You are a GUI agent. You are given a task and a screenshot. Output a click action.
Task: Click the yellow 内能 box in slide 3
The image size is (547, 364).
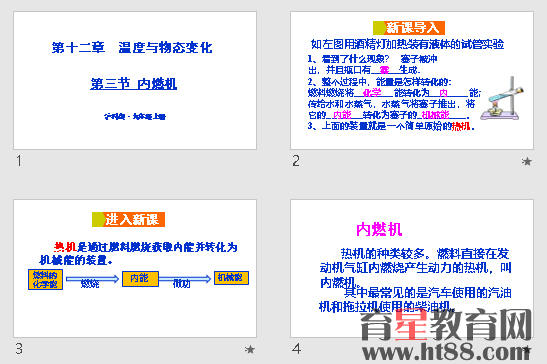coord(140,278)
